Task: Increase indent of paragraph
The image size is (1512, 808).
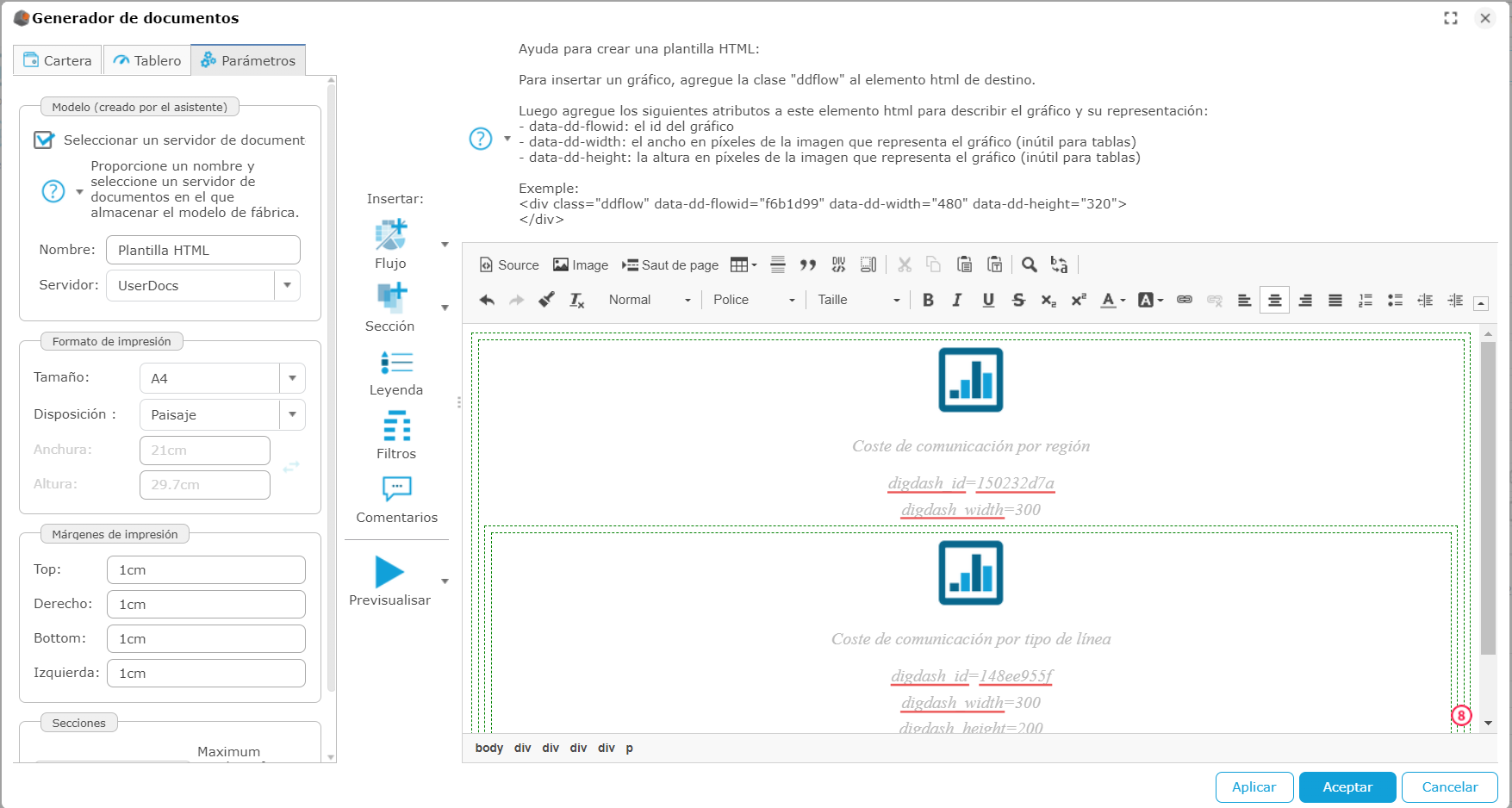Action: tap(1456, 300)
